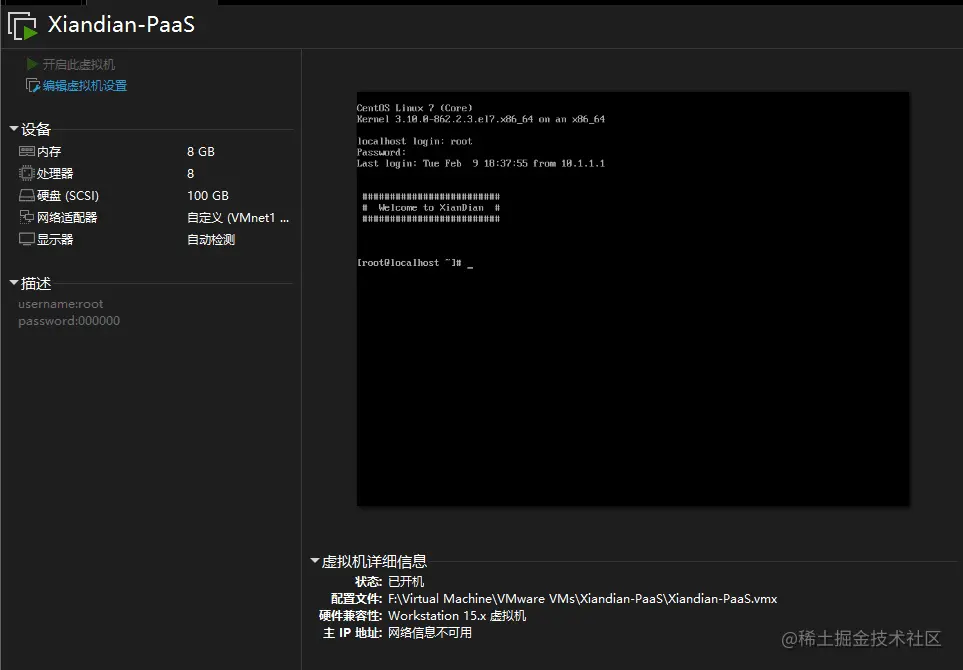Viewport: 963px width, 670px height.
Task: Click the 自动检测 display value
Action: (211, 240)
